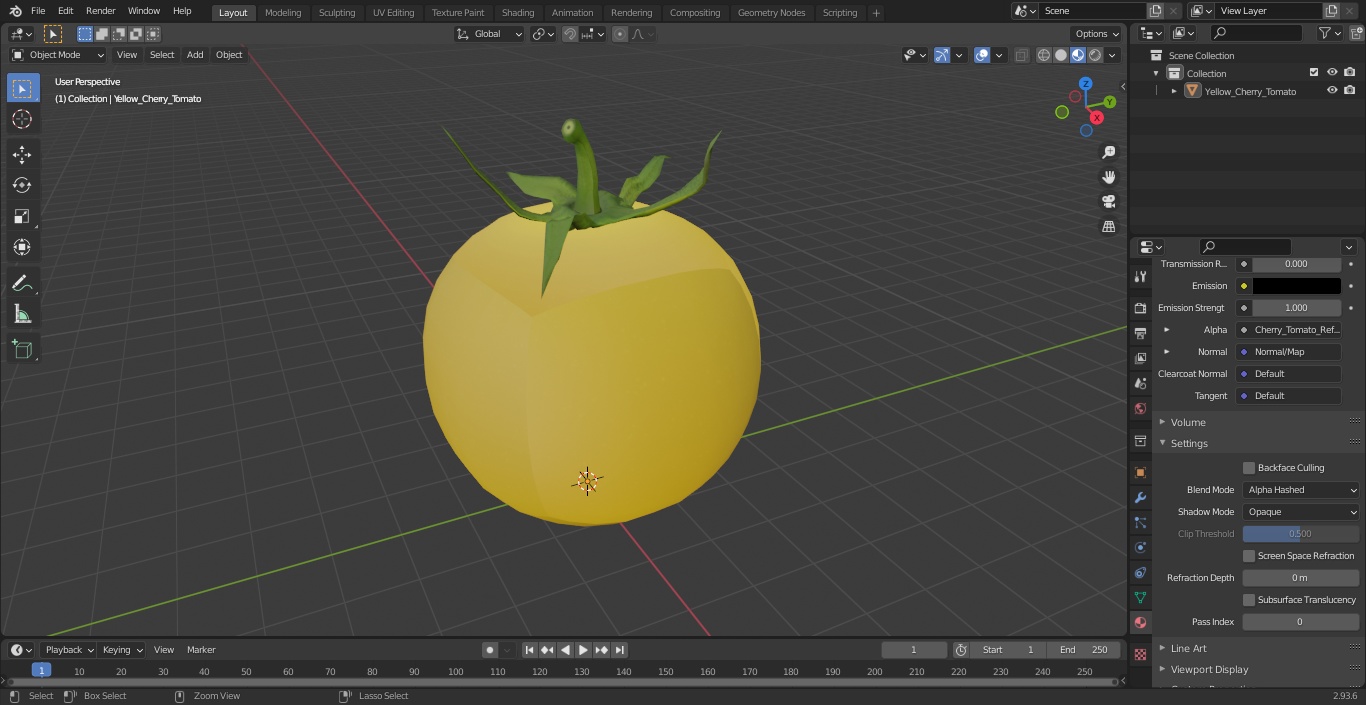Collapse the Settings panel
Viewport: 1366px width, 705px height.
coord(1188,444)
